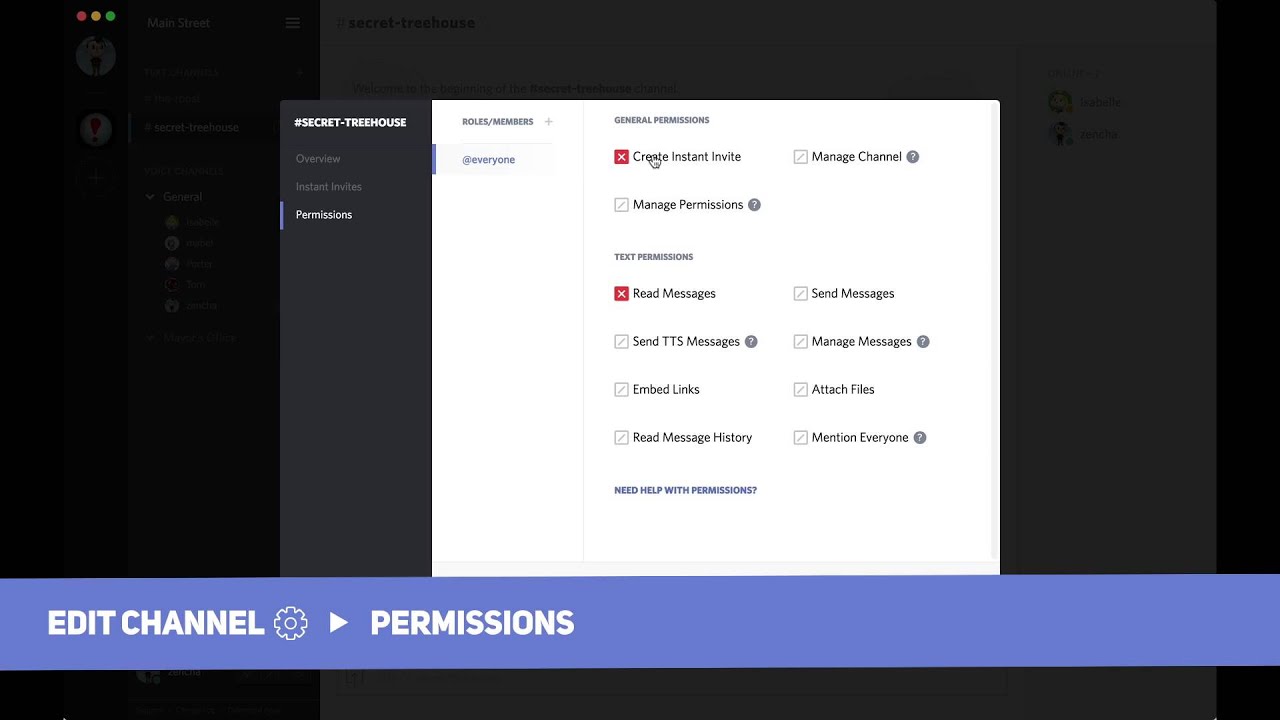The height and width of the screenshot is (720, 1280).
Task: Toggle the Manage Permissions checkbox
Action: pos(622,205)
